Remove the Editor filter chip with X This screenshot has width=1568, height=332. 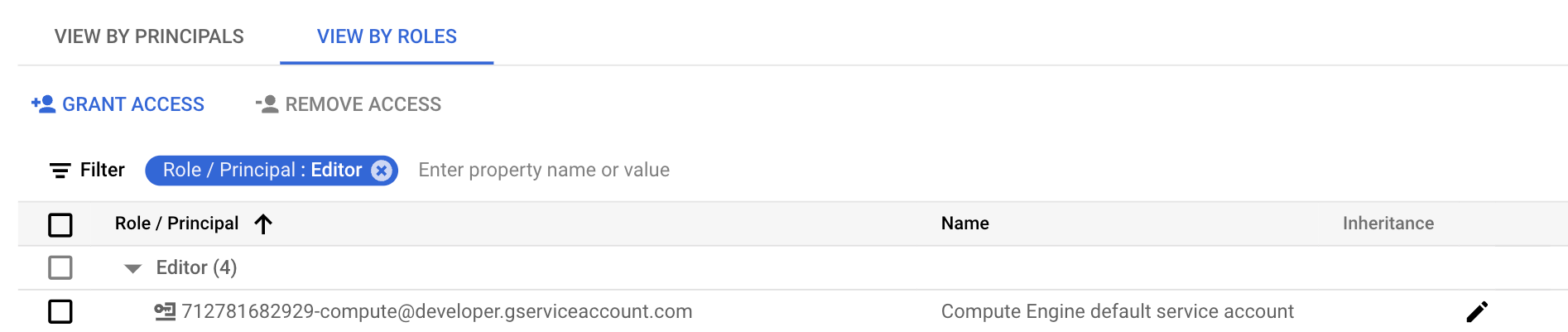(382, 171)
